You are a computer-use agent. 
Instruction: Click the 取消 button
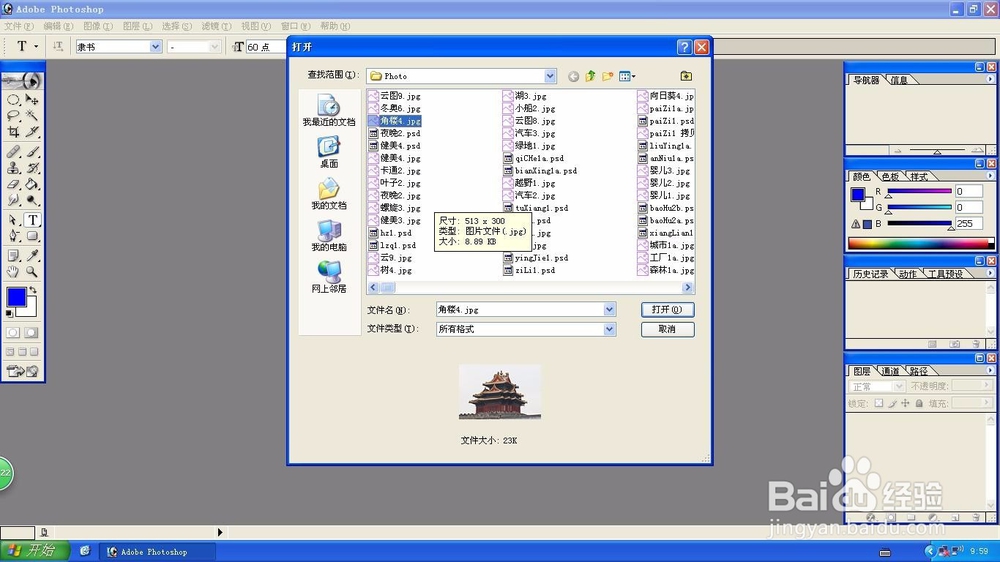point(667,329)
